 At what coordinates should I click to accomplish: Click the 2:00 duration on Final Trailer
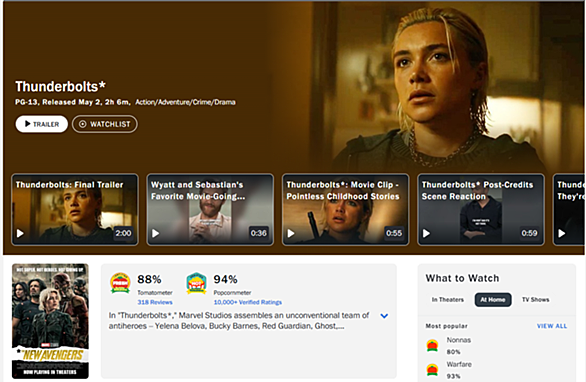[123, 233]
